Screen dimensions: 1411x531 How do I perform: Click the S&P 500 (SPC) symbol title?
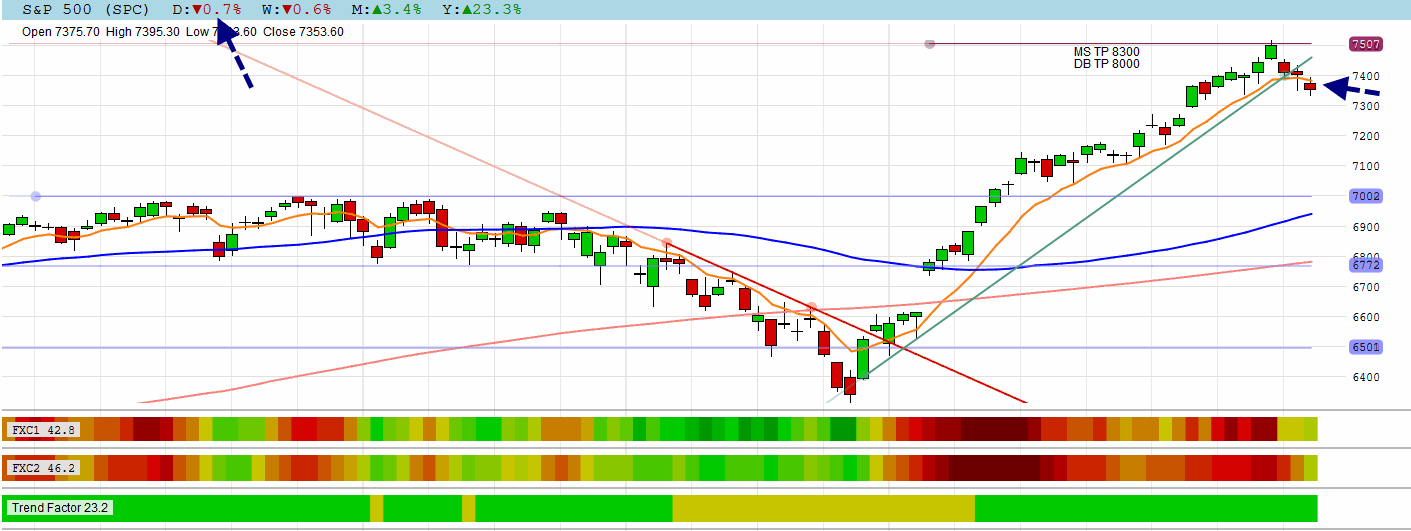coord(86,9)
